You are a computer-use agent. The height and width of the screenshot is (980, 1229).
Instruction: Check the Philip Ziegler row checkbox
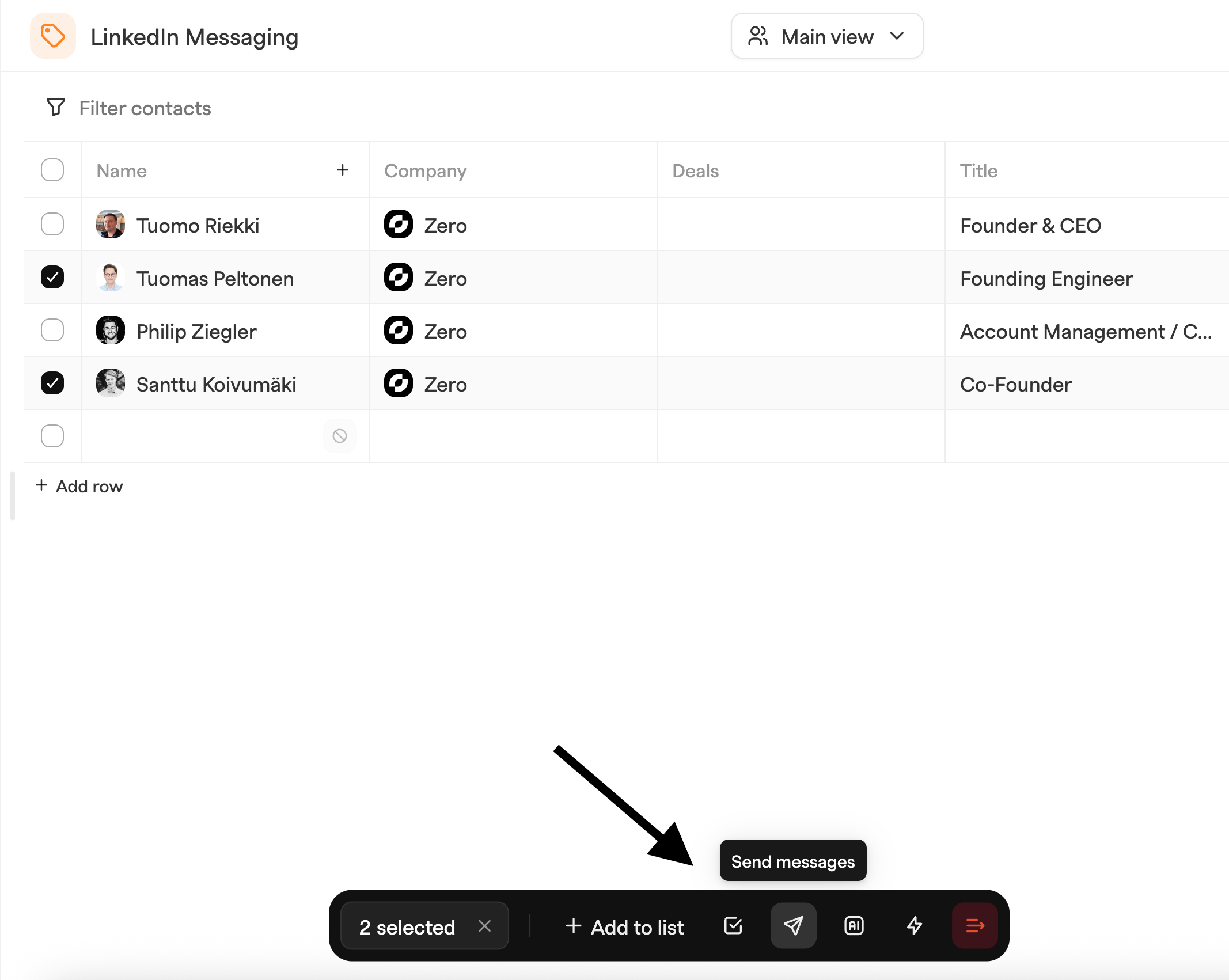pyautogui.click(x=52, y=330)
